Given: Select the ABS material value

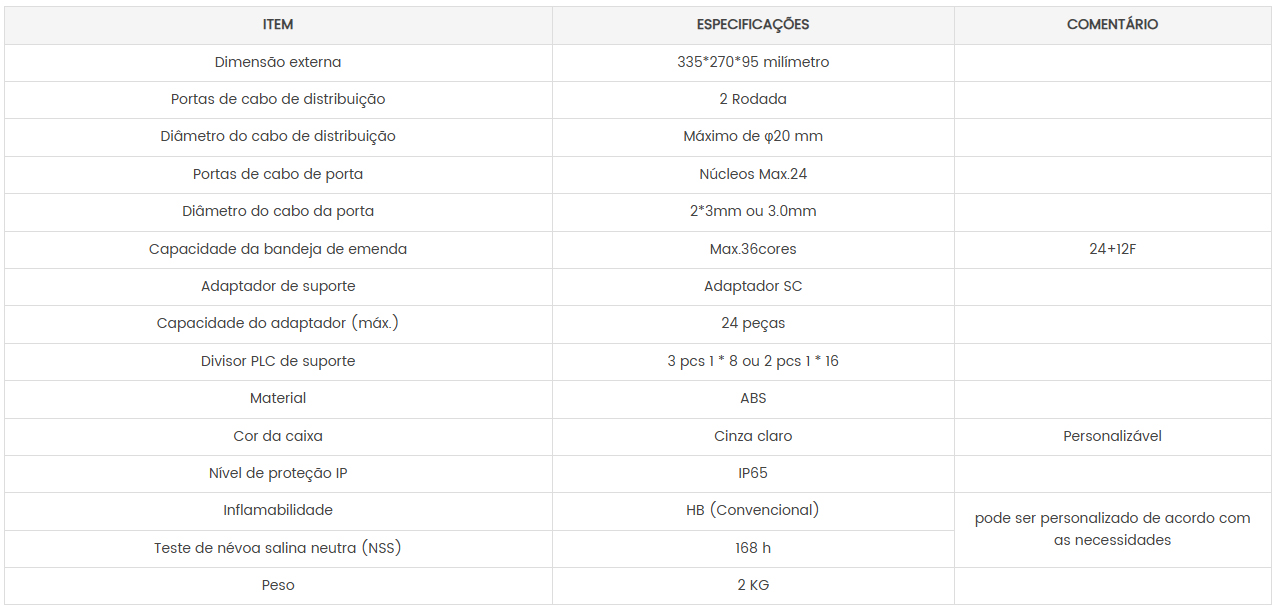Looking at the screenshot, I should pyautogui.click(x=753, y=398).
